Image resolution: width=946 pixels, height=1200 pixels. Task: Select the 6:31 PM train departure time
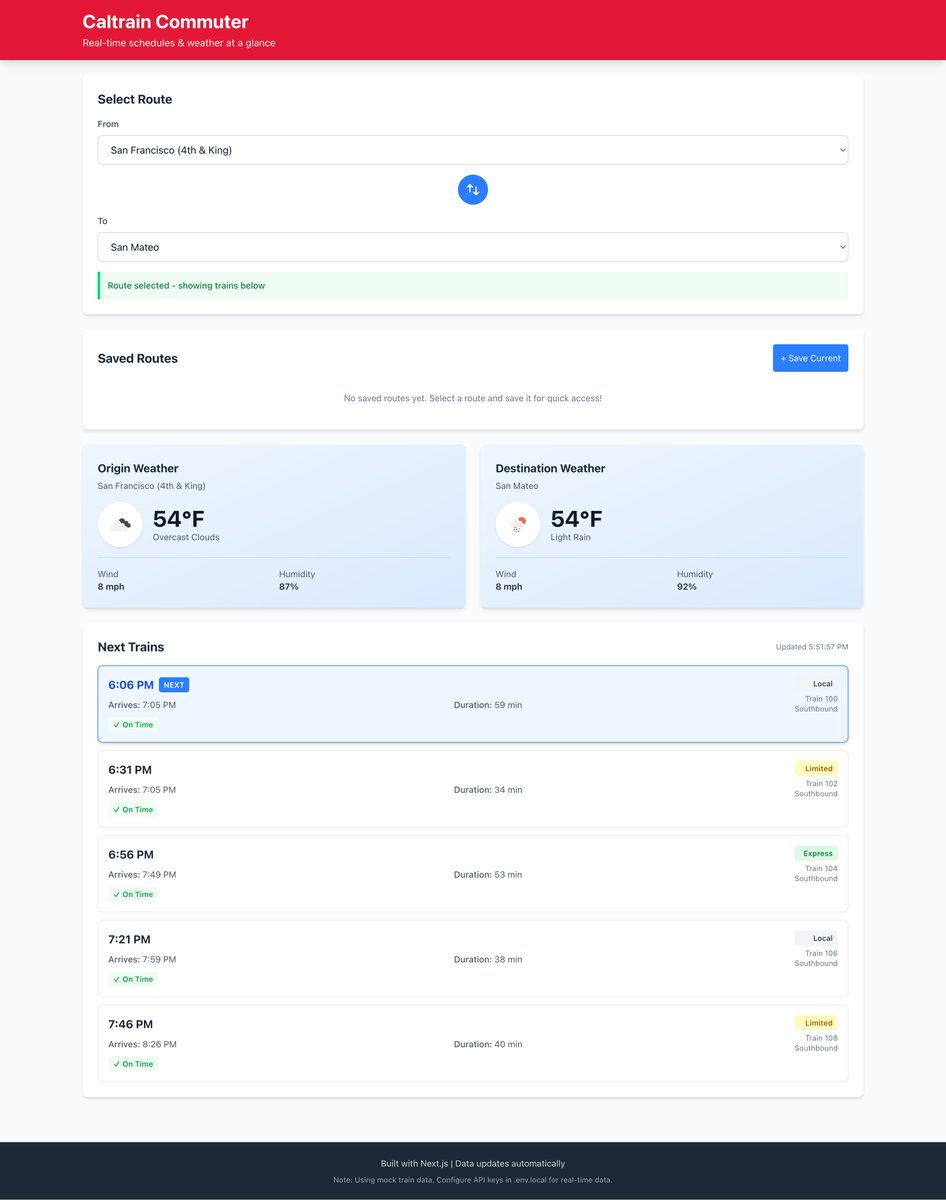(130, 770)
